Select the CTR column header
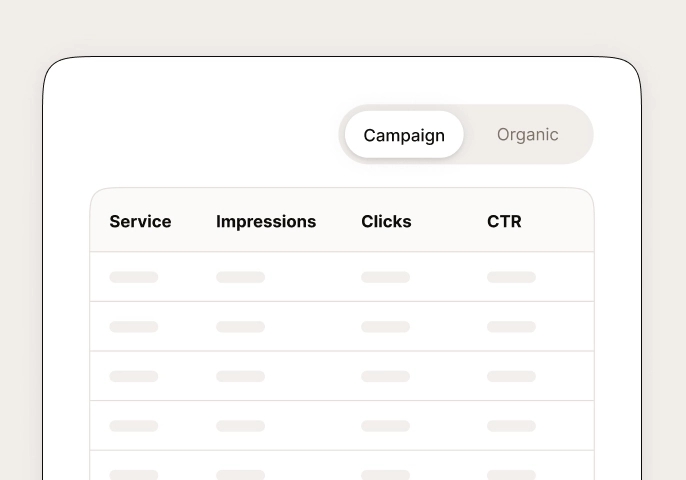The image size is (686, 480). click(x=504, y=221)
